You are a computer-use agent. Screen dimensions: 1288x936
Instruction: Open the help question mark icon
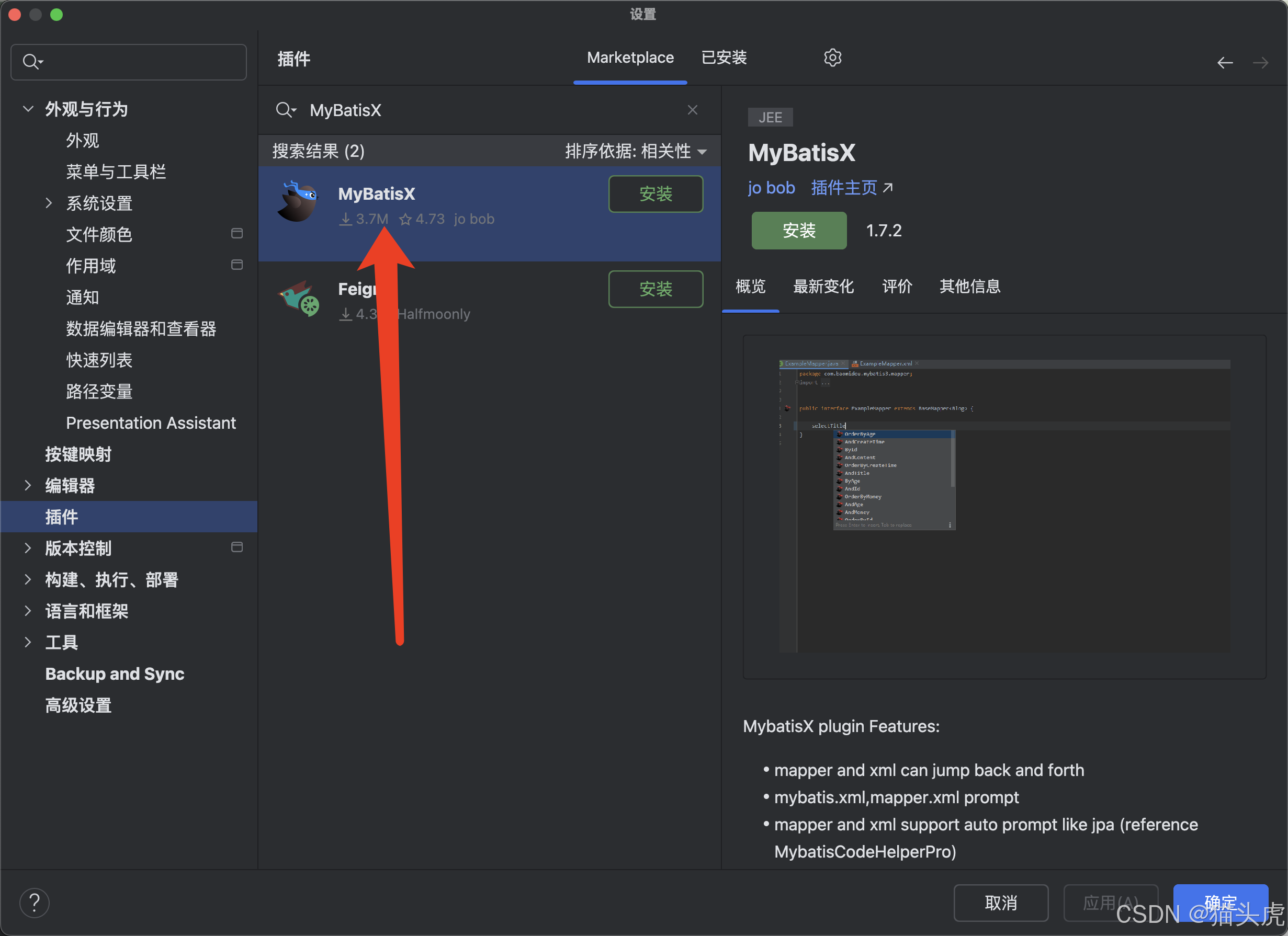coord(35,902)
